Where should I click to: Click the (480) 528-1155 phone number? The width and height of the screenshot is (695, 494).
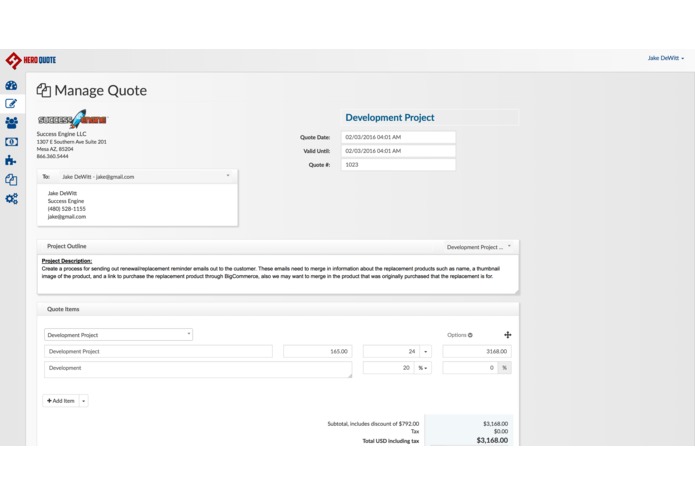[x=66, y=209]
